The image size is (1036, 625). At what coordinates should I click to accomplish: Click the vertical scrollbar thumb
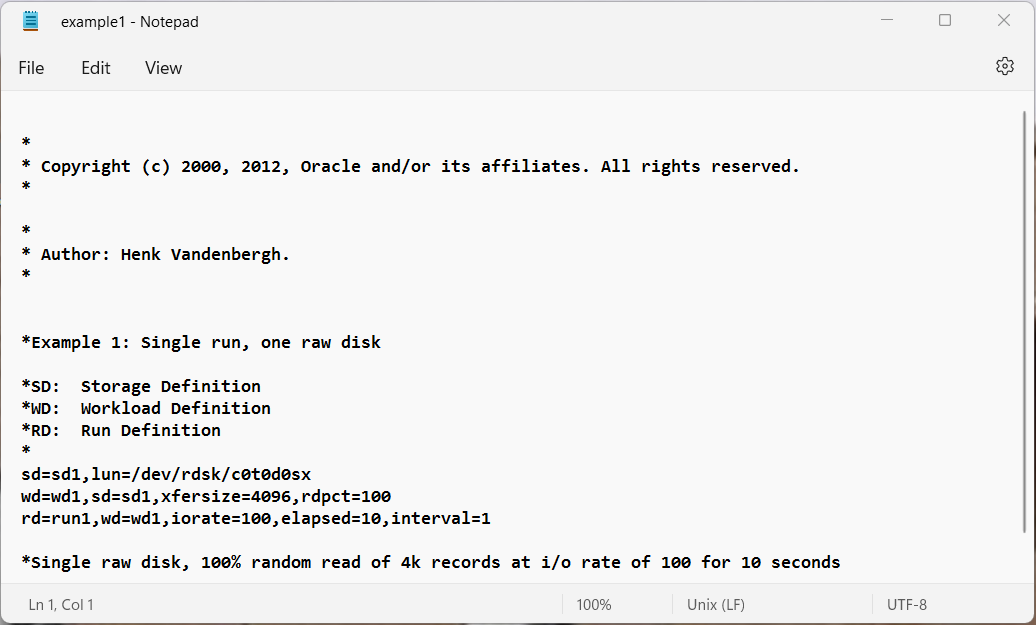[x=1024, y=322]
